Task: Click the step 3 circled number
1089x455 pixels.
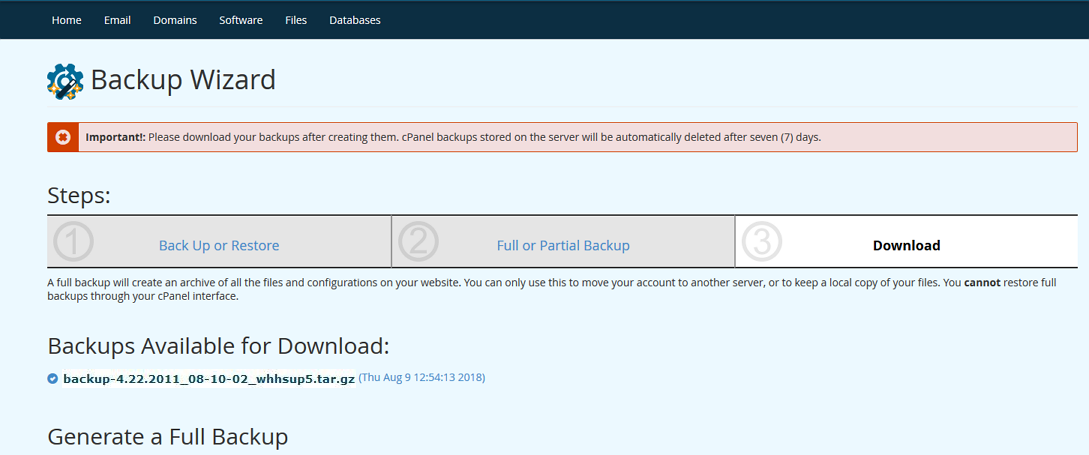Action: (762, 242)
